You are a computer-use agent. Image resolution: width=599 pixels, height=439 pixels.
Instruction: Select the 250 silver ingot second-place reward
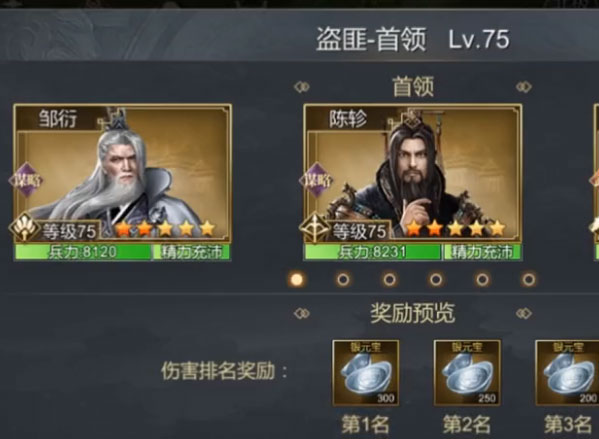tap(467, 373)
